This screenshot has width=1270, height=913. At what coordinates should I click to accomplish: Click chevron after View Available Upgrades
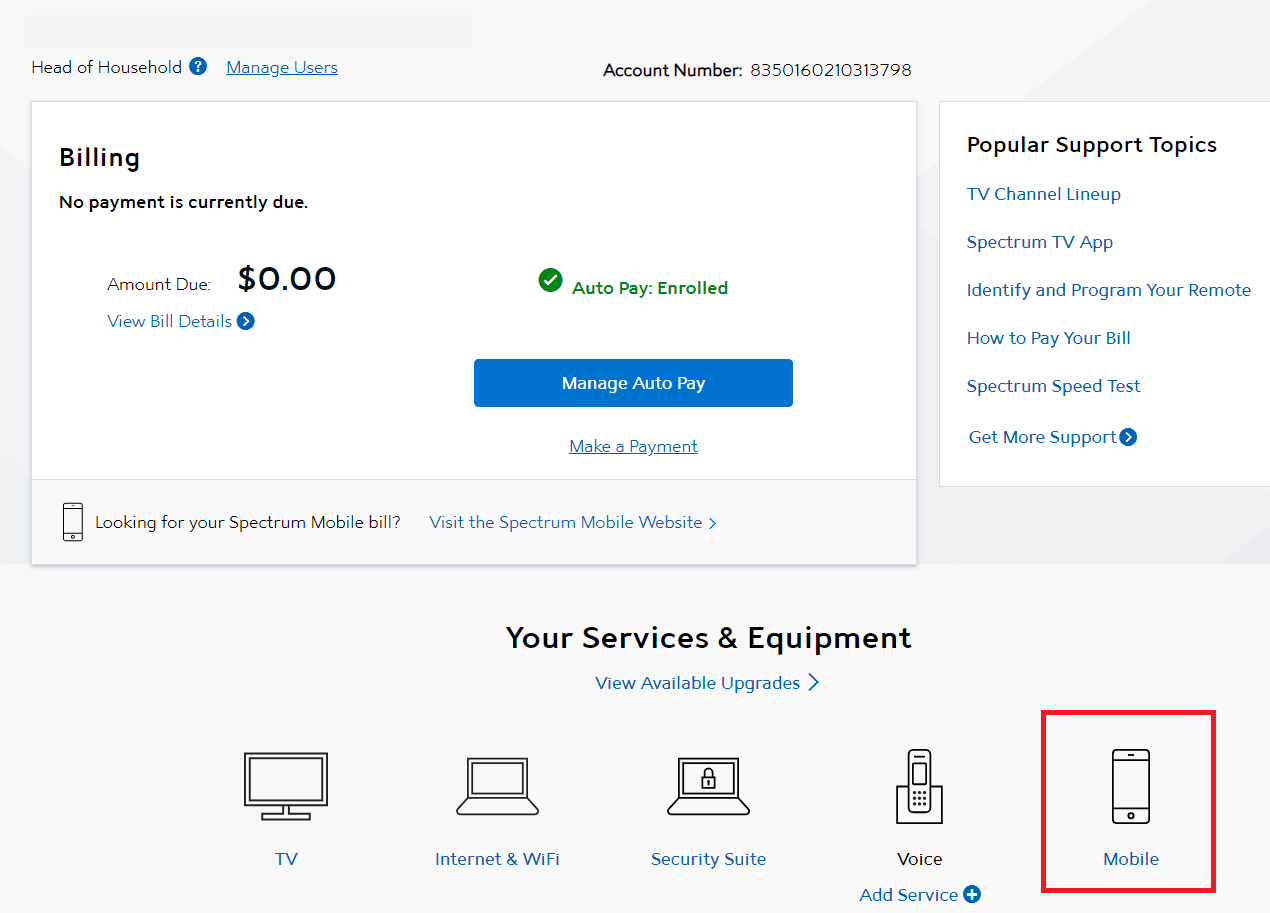pyautogui.click(x=814, y=682)
